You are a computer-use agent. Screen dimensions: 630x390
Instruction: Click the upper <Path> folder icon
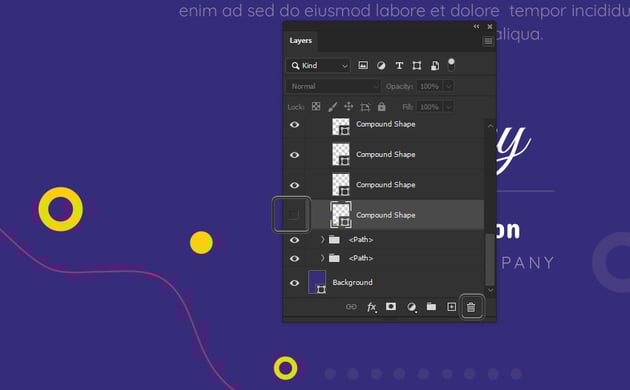tap(334, 240)
